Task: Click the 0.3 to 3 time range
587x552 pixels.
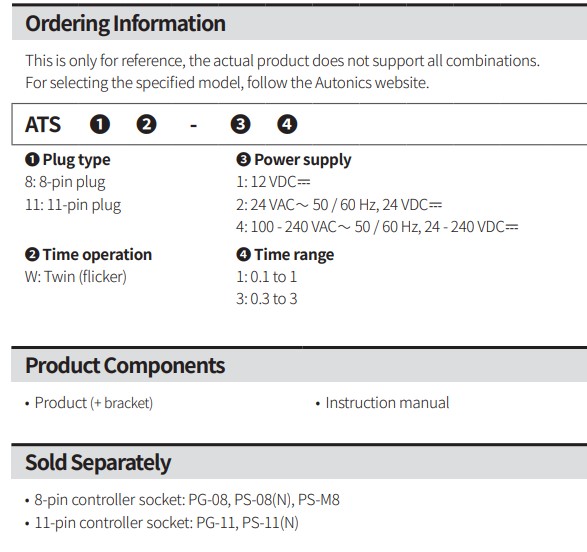Action: point(267,299)
